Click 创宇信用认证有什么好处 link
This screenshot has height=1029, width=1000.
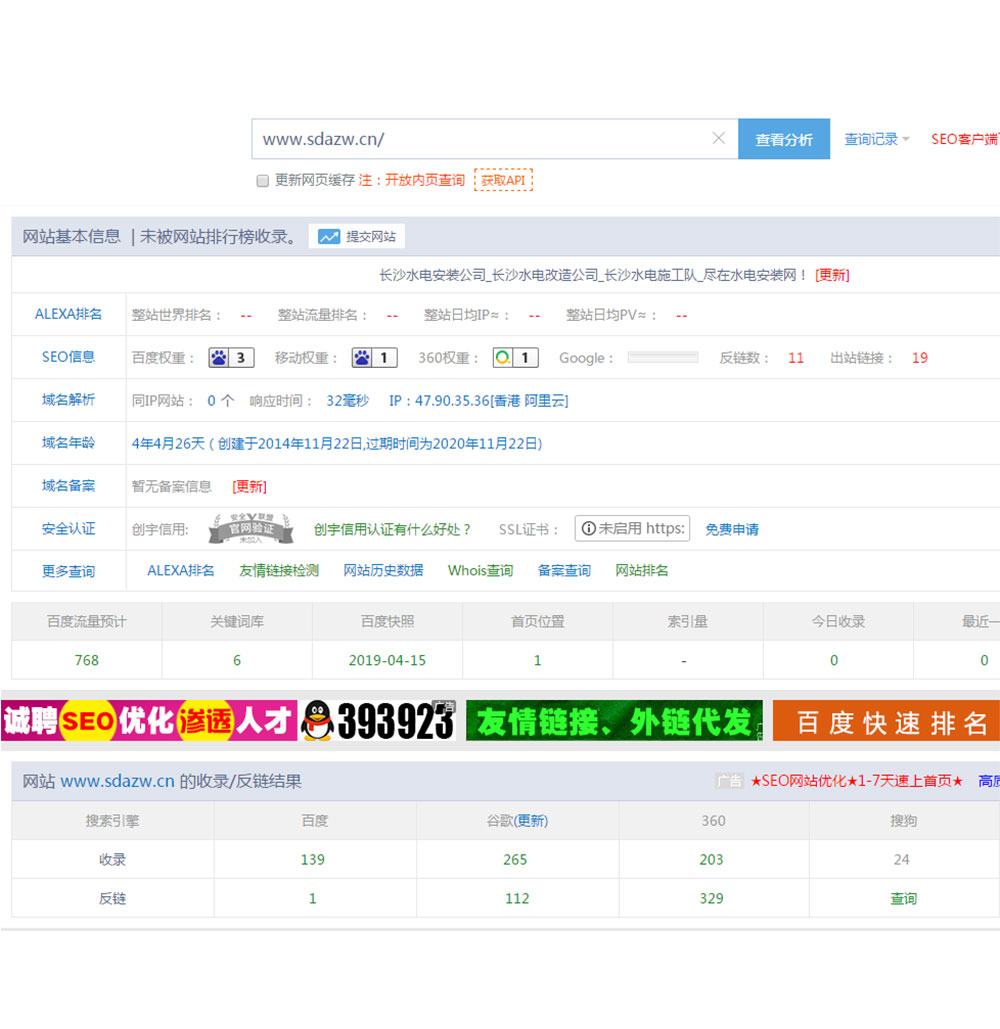coord(392,530)
